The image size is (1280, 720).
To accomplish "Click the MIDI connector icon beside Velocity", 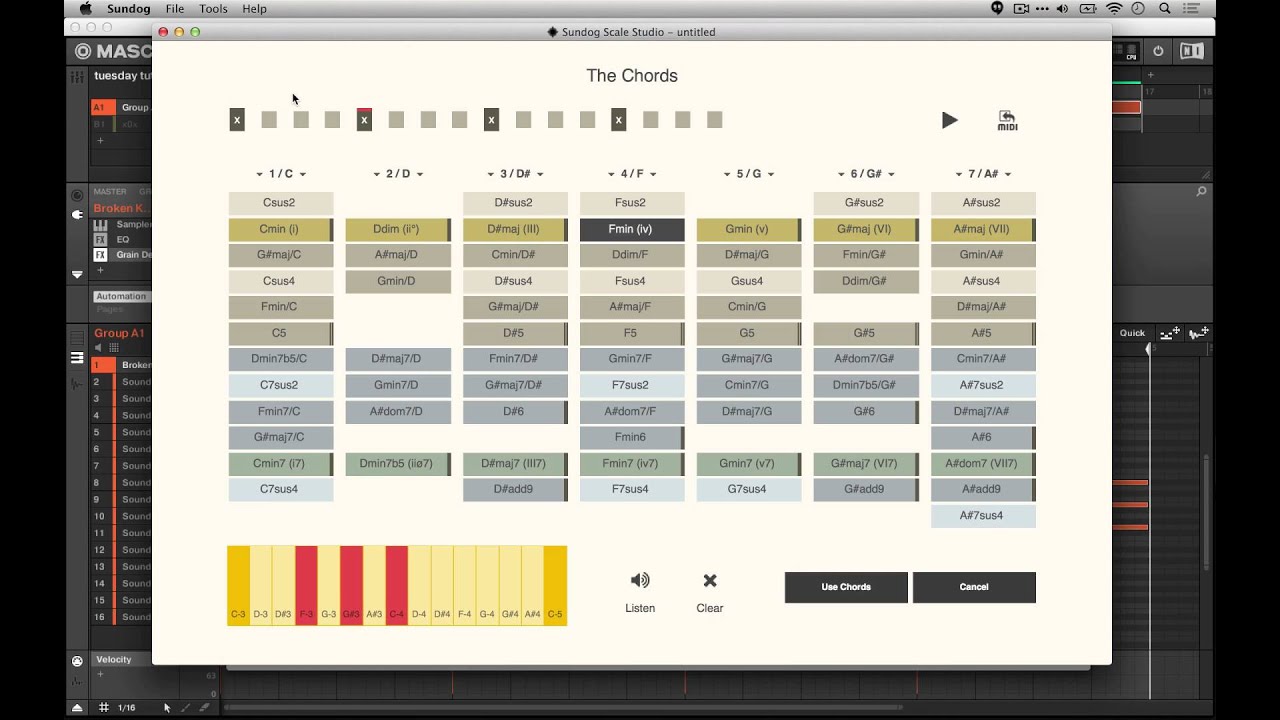I will (x=77, y=661).
